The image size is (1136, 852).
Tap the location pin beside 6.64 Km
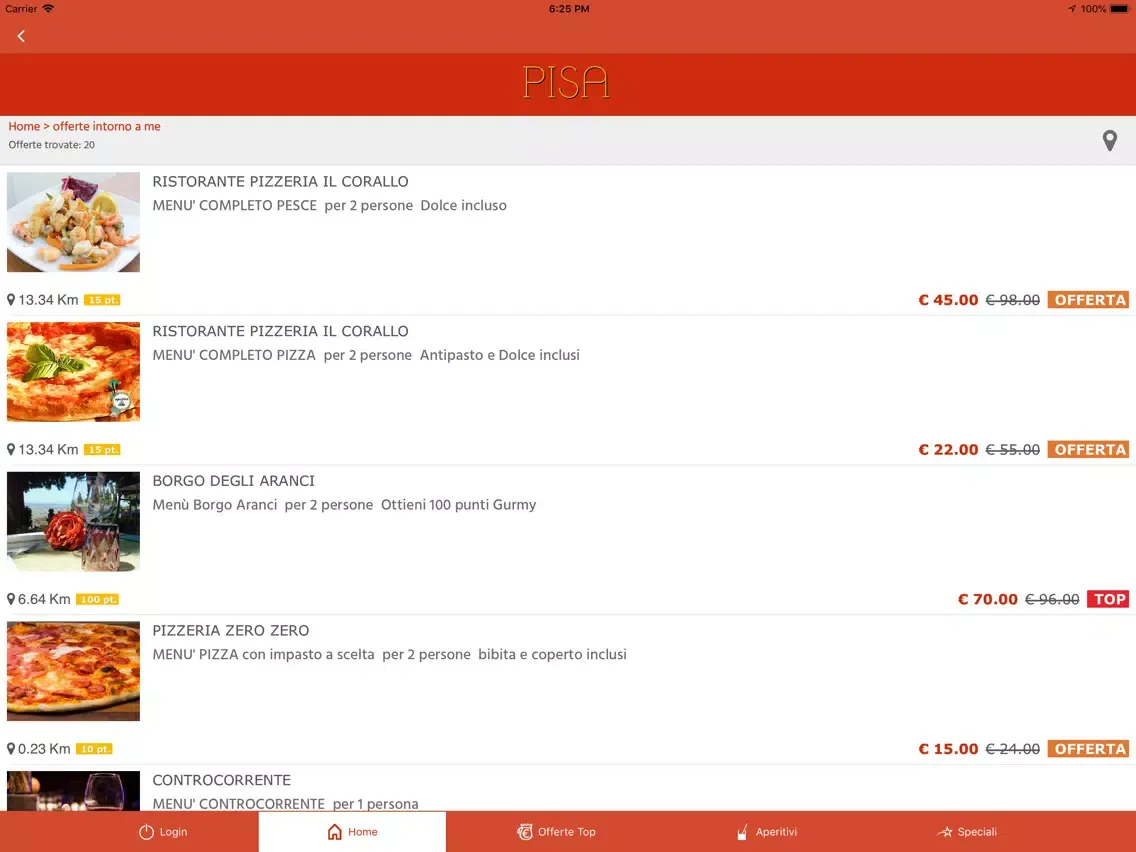[11, 599]
